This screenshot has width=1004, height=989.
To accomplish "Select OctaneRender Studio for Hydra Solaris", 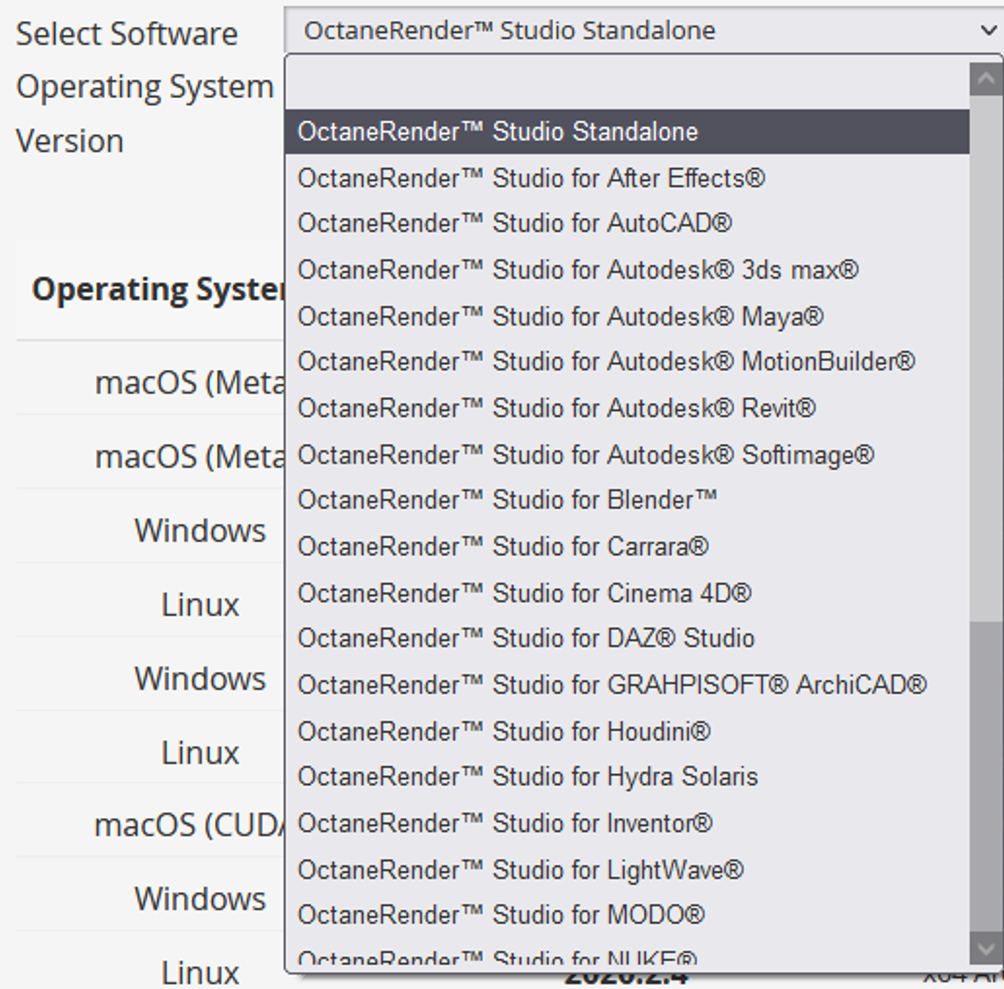I will 527,777.
